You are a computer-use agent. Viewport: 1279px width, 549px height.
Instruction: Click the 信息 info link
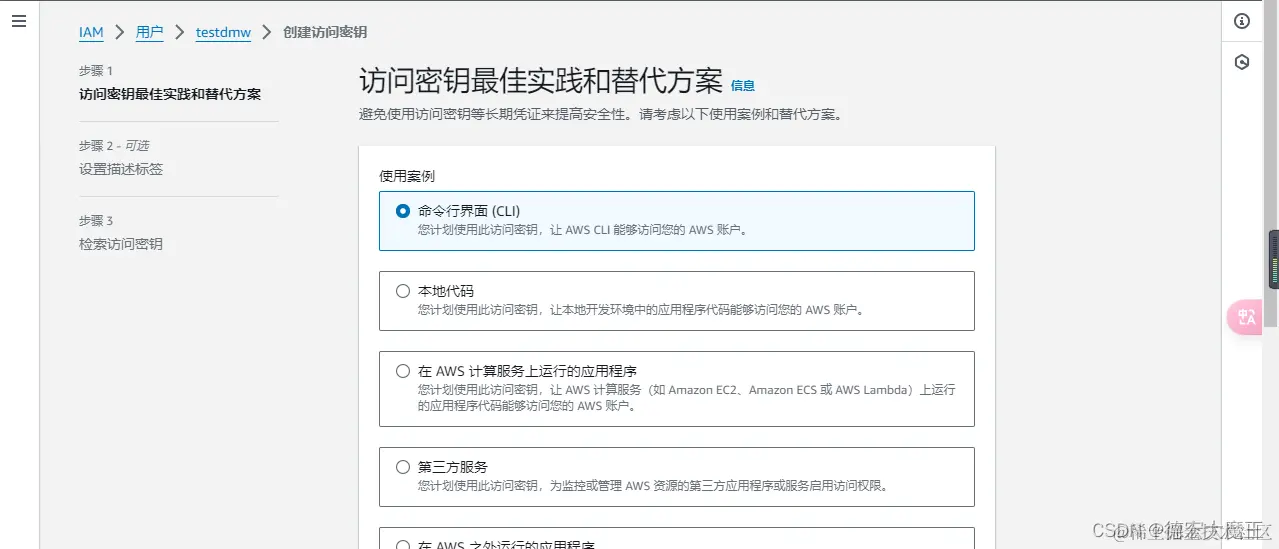[743, 86]
